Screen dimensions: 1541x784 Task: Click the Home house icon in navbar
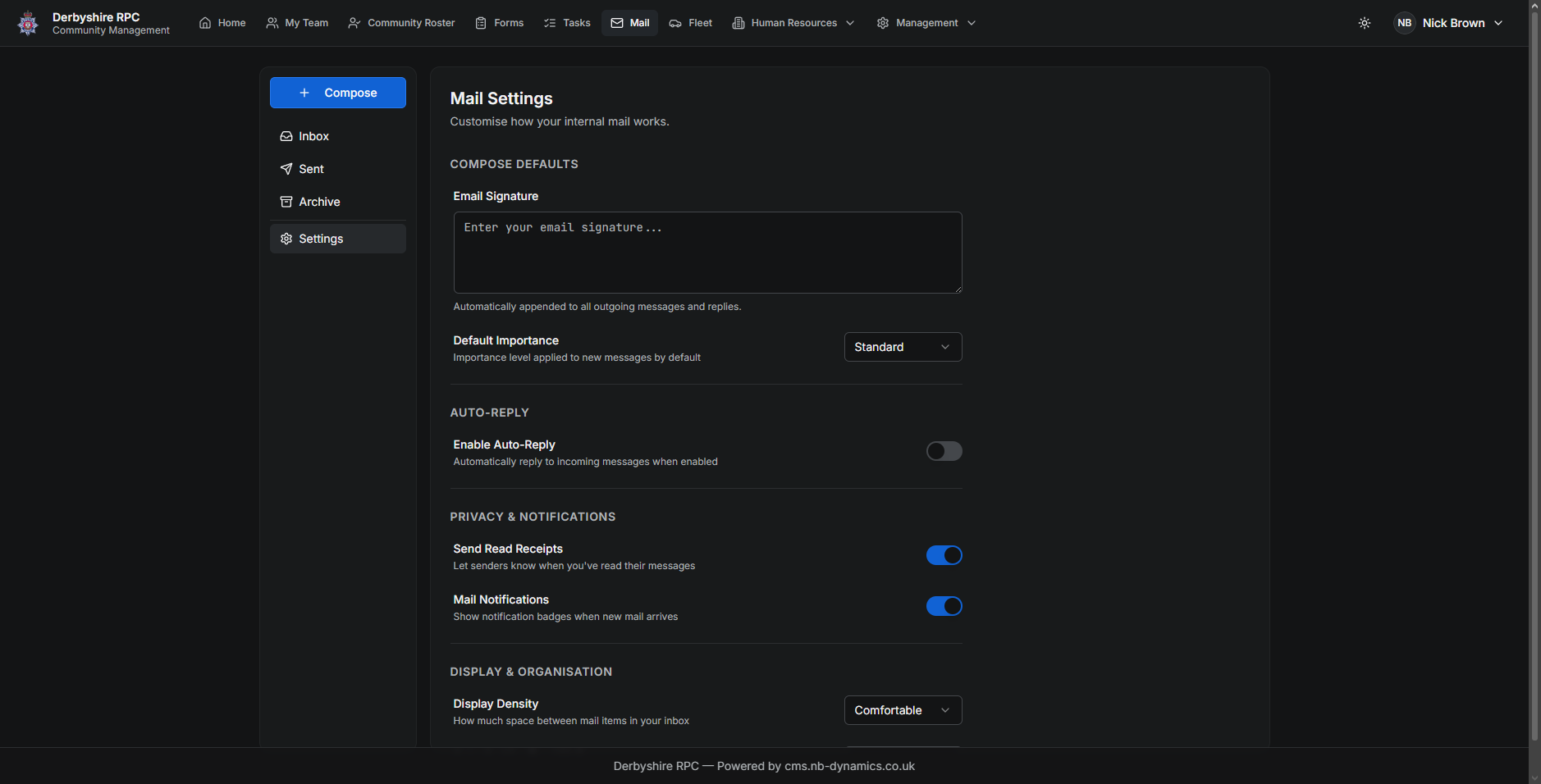tap(205, 23)
